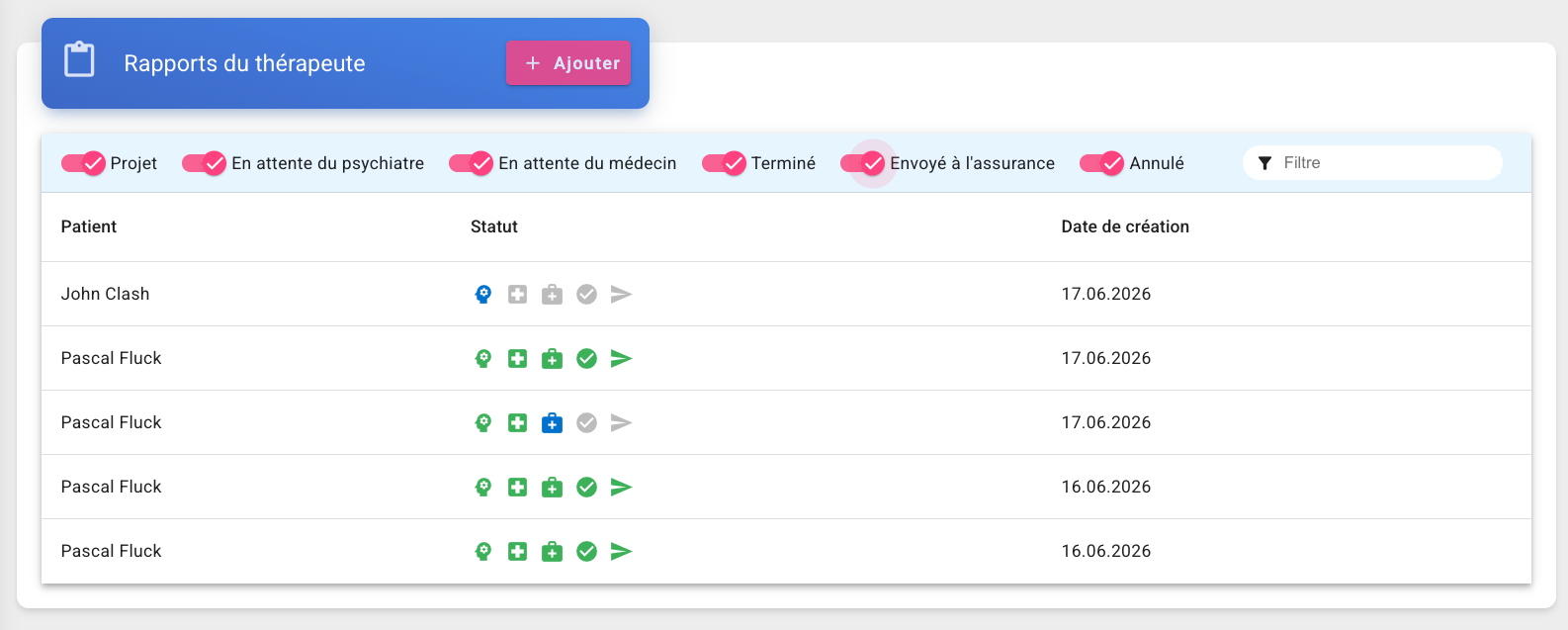Click green medical bag in Pascal Fluck 17.06.2026 row
This screenshot has height=630, width=1568.
[552, 358]
